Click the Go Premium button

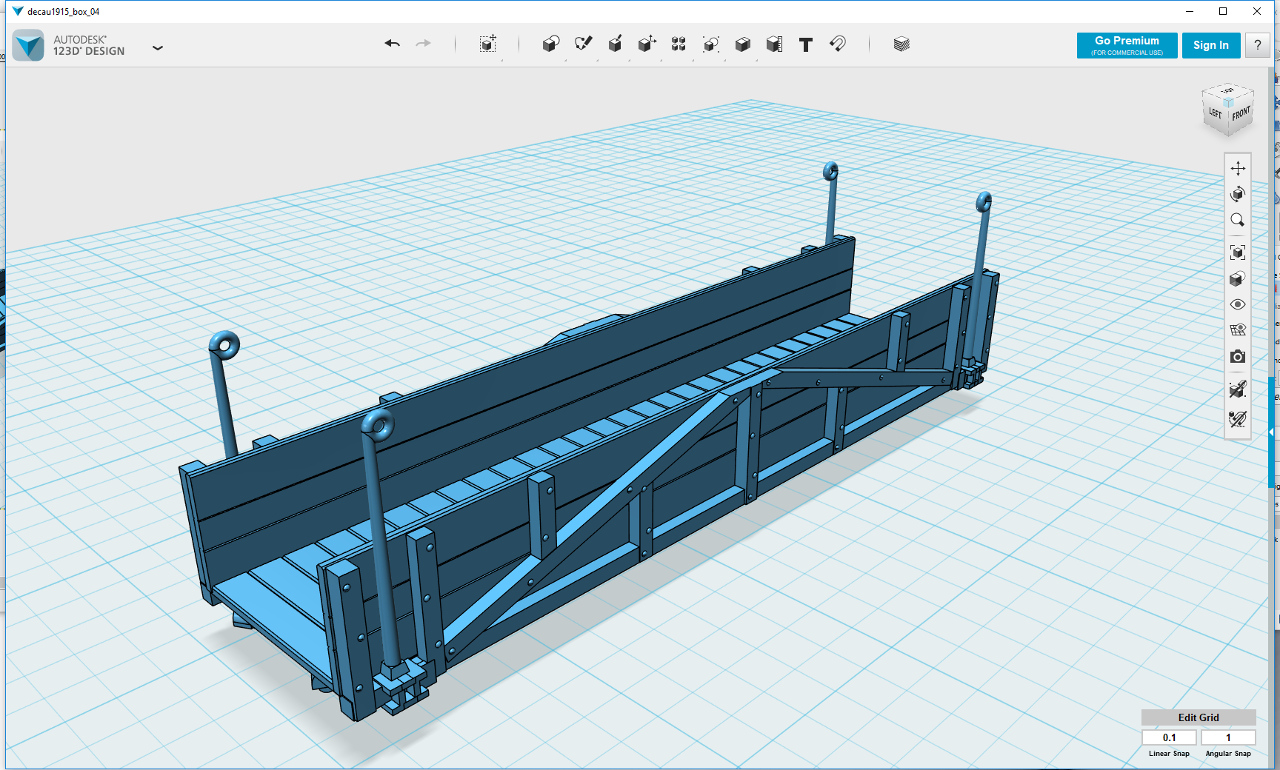1127,45
